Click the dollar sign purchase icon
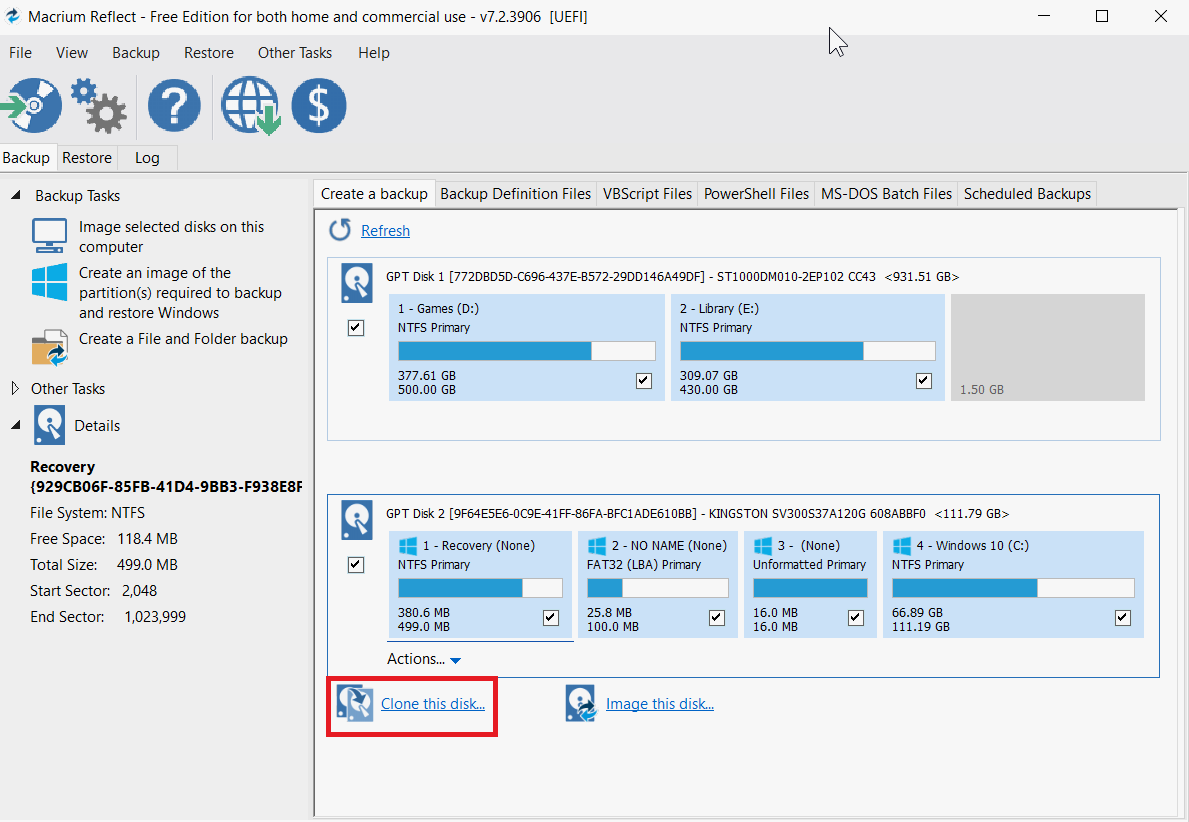 tap(319, 105)
